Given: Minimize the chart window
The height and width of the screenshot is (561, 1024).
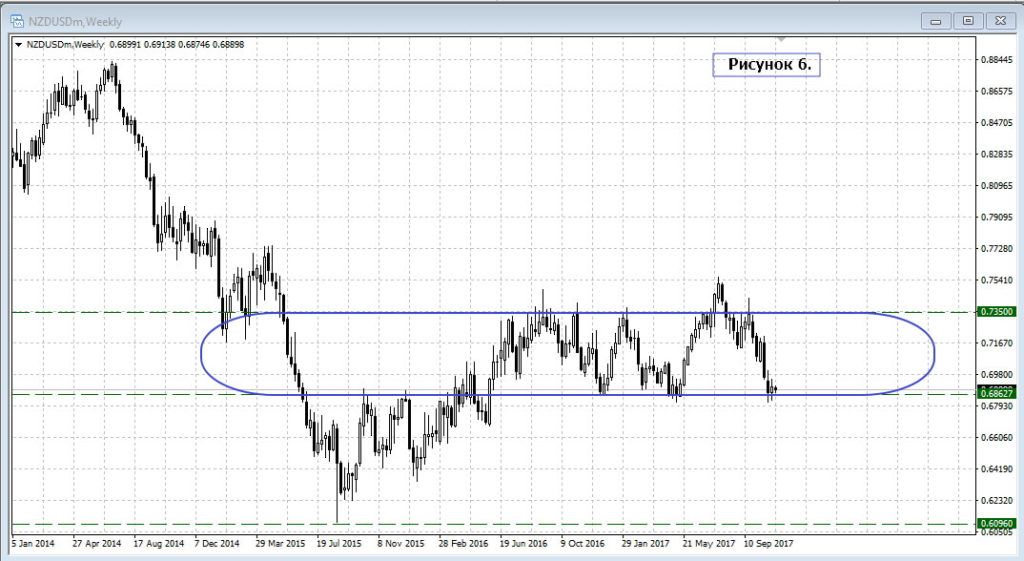Looking at the screenshot, I should pyautogui.click(x=936, y=19).
